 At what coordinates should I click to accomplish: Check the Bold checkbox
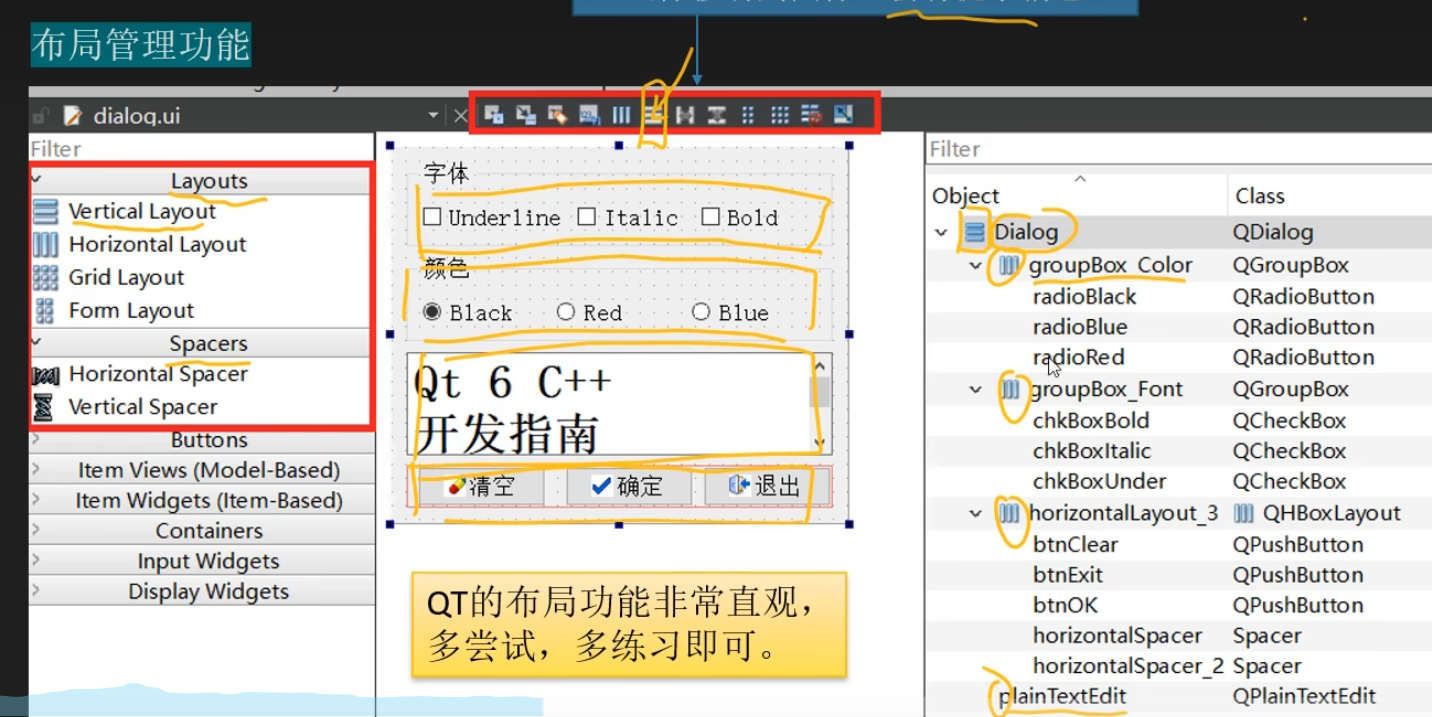710,217
